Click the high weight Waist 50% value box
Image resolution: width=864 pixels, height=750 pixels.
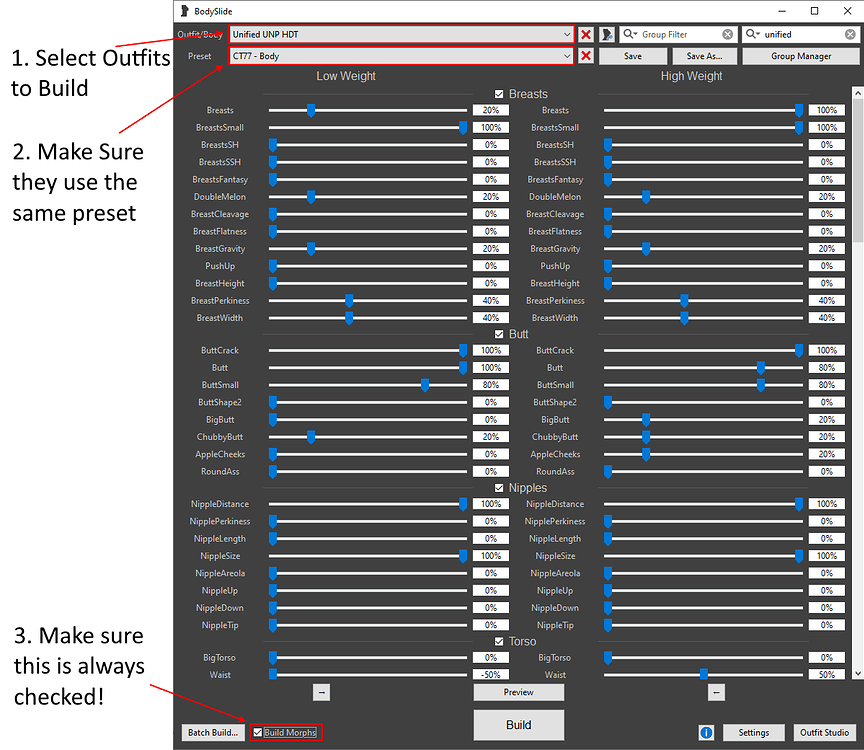click(827, 675)
